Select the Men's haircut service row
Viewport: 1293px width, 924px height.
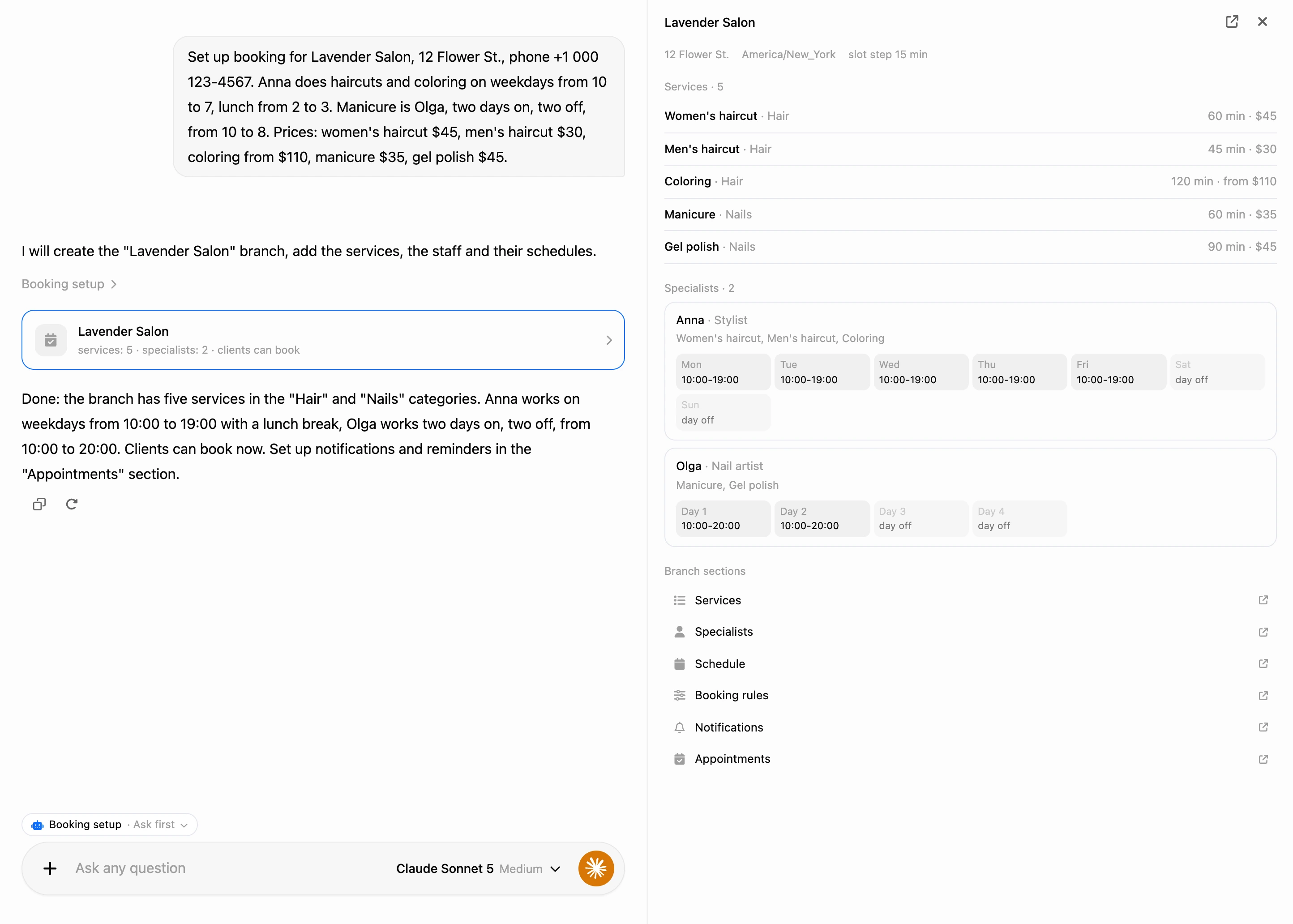click(970, 149)
